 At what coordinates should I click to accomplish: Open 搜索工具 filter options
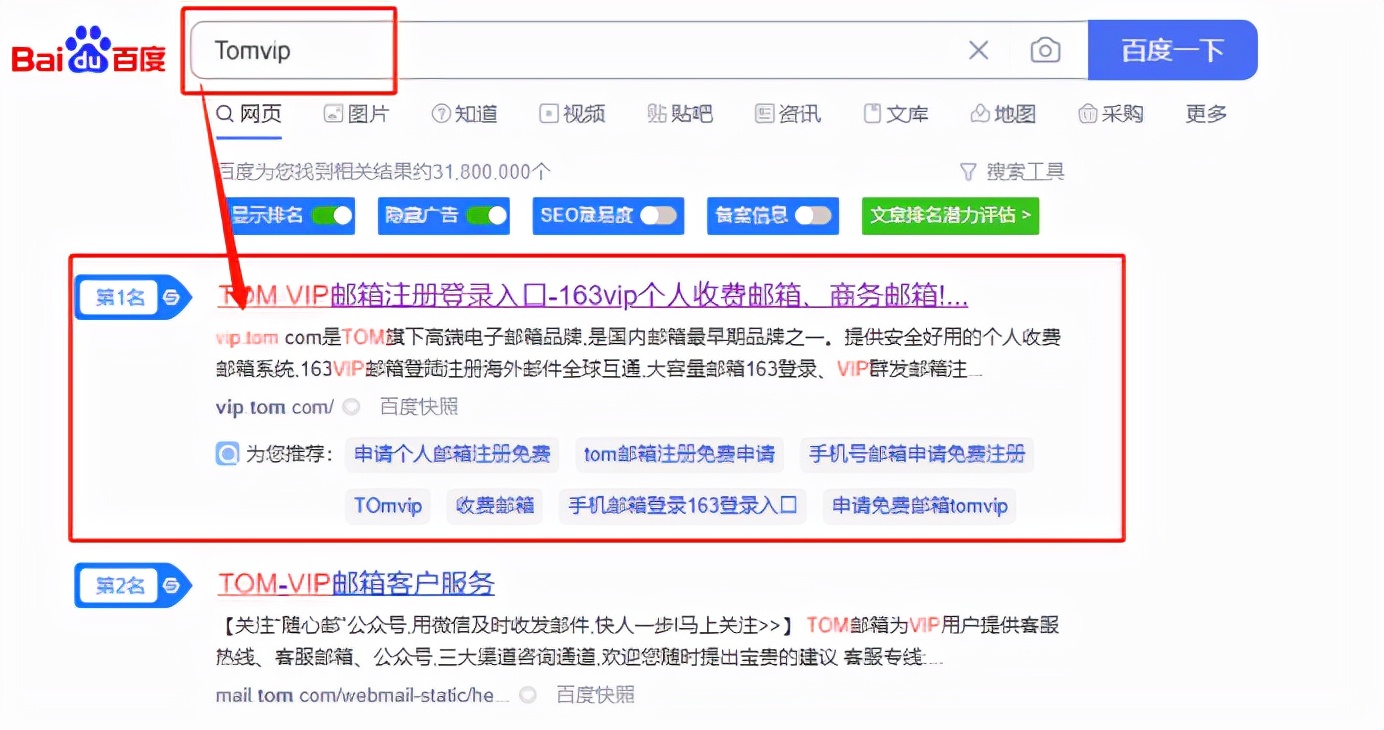pos(1012,171)
